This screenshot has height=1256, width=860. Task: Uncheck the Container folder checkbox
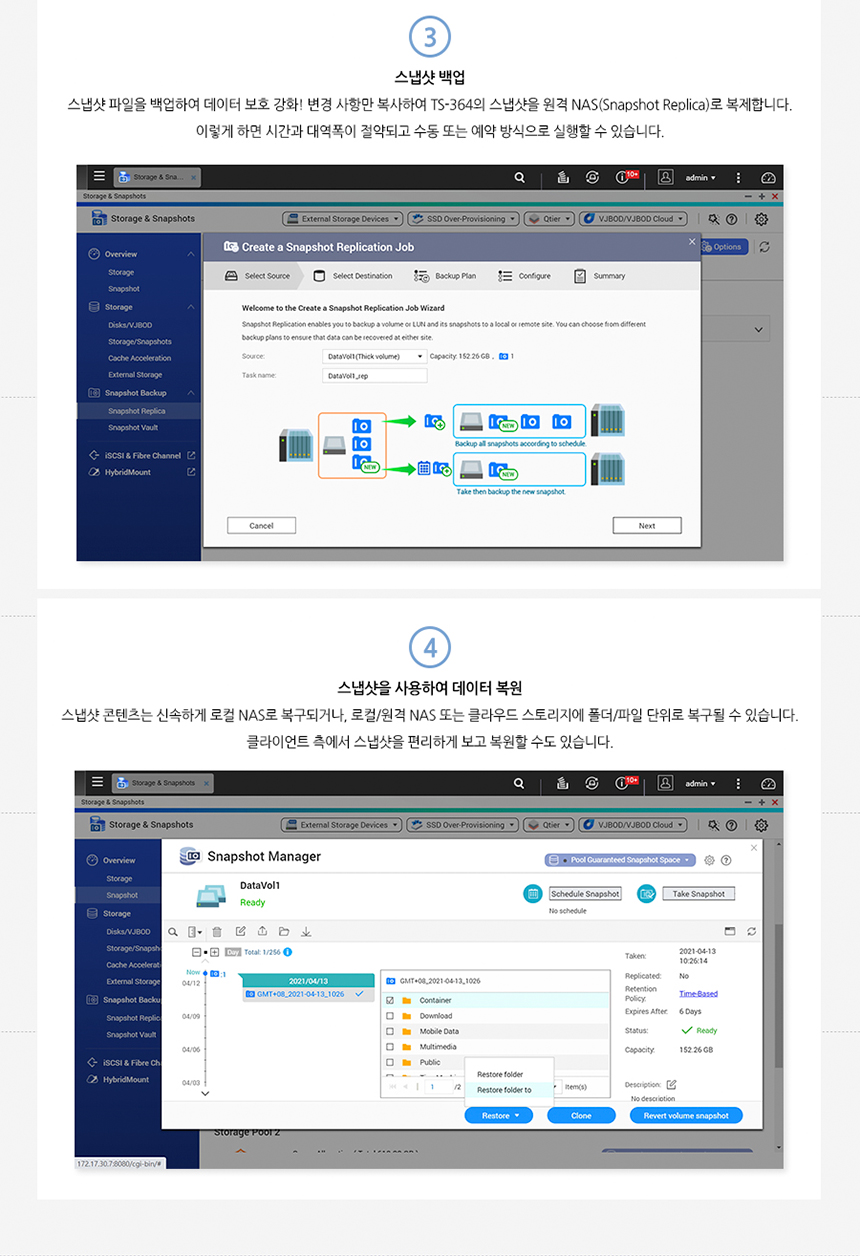point(390,1000)
